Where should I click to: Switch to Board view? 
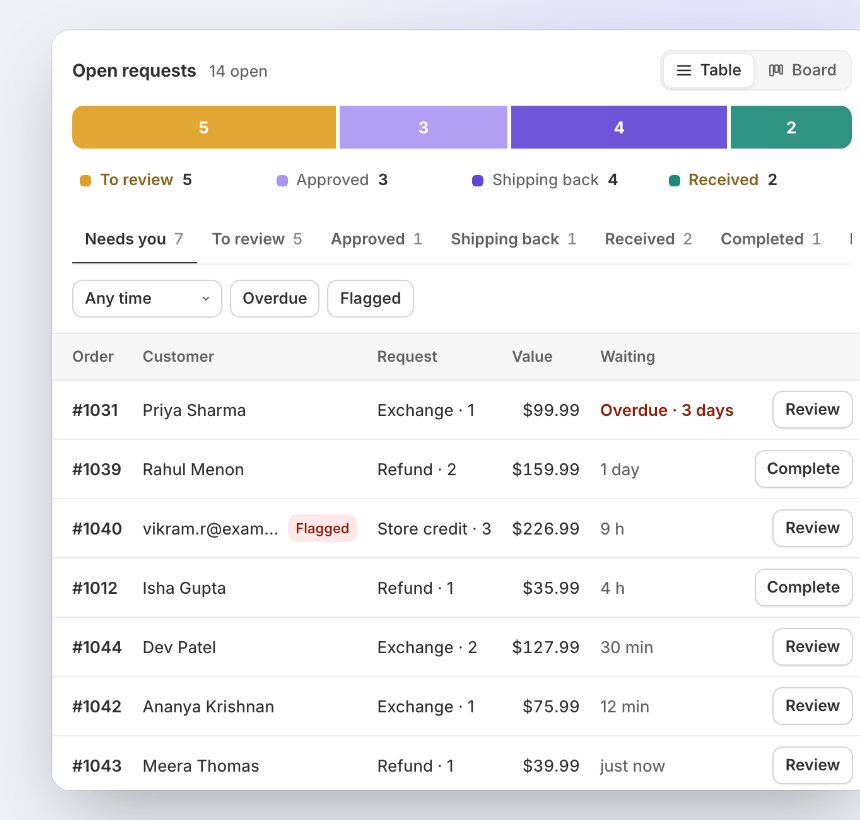pyautogui.click(x=802, y=70)
